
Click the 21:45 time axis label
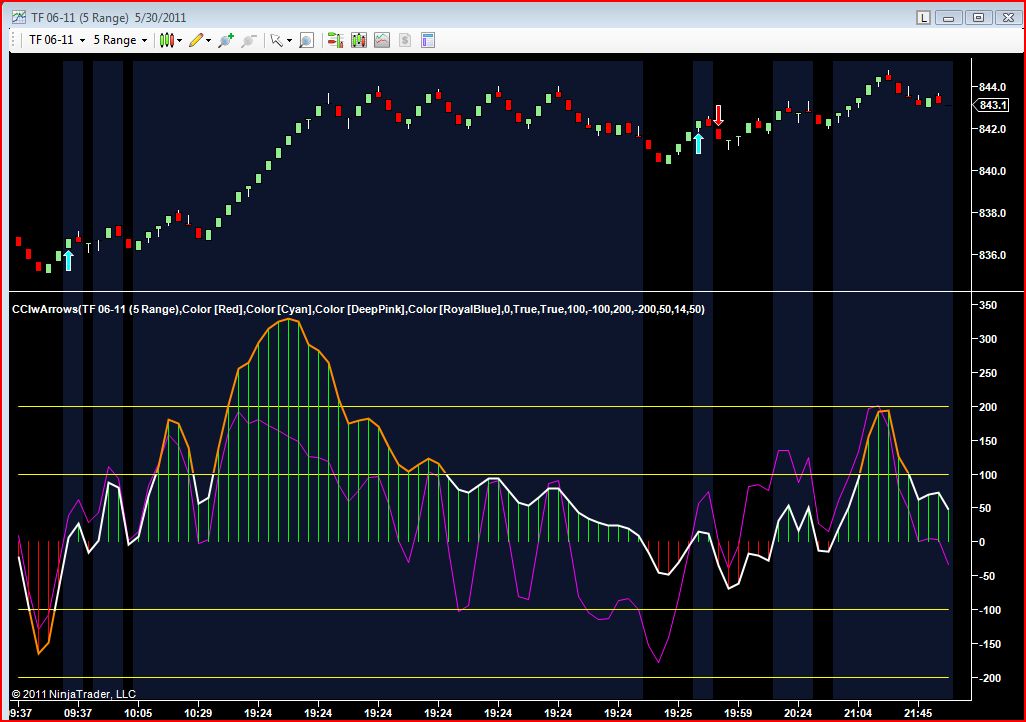(x=918, y=713)
